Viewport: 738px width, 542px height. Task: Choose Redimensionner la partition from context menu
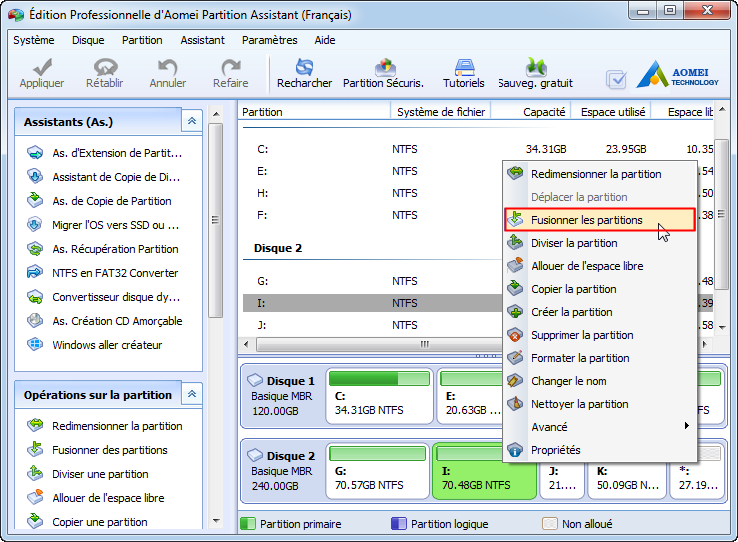click(600, 174)
